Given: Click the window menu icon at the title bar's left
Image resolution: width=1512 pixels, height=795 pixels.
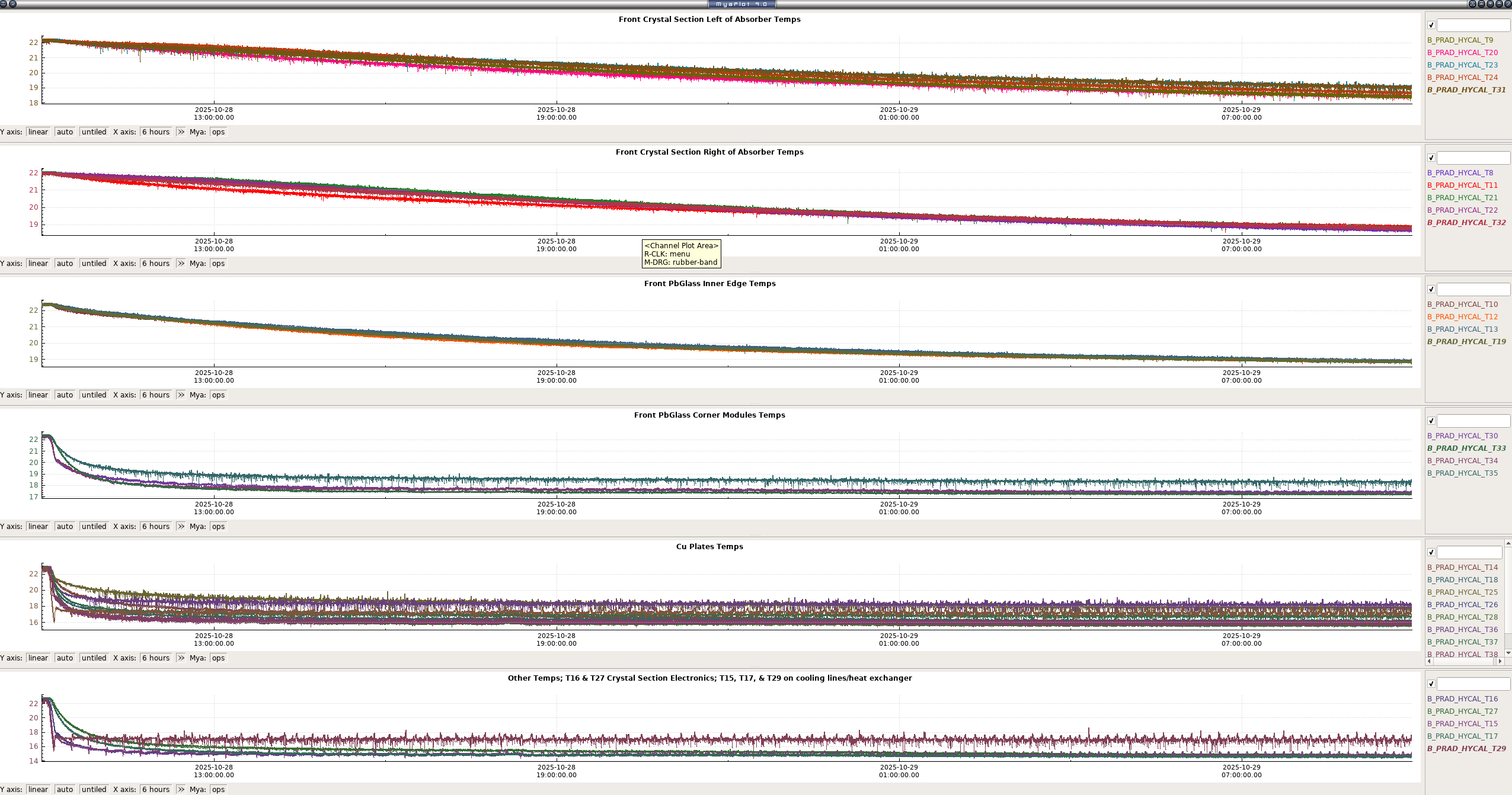Looking at the screenshot, I should pos(4,4).
